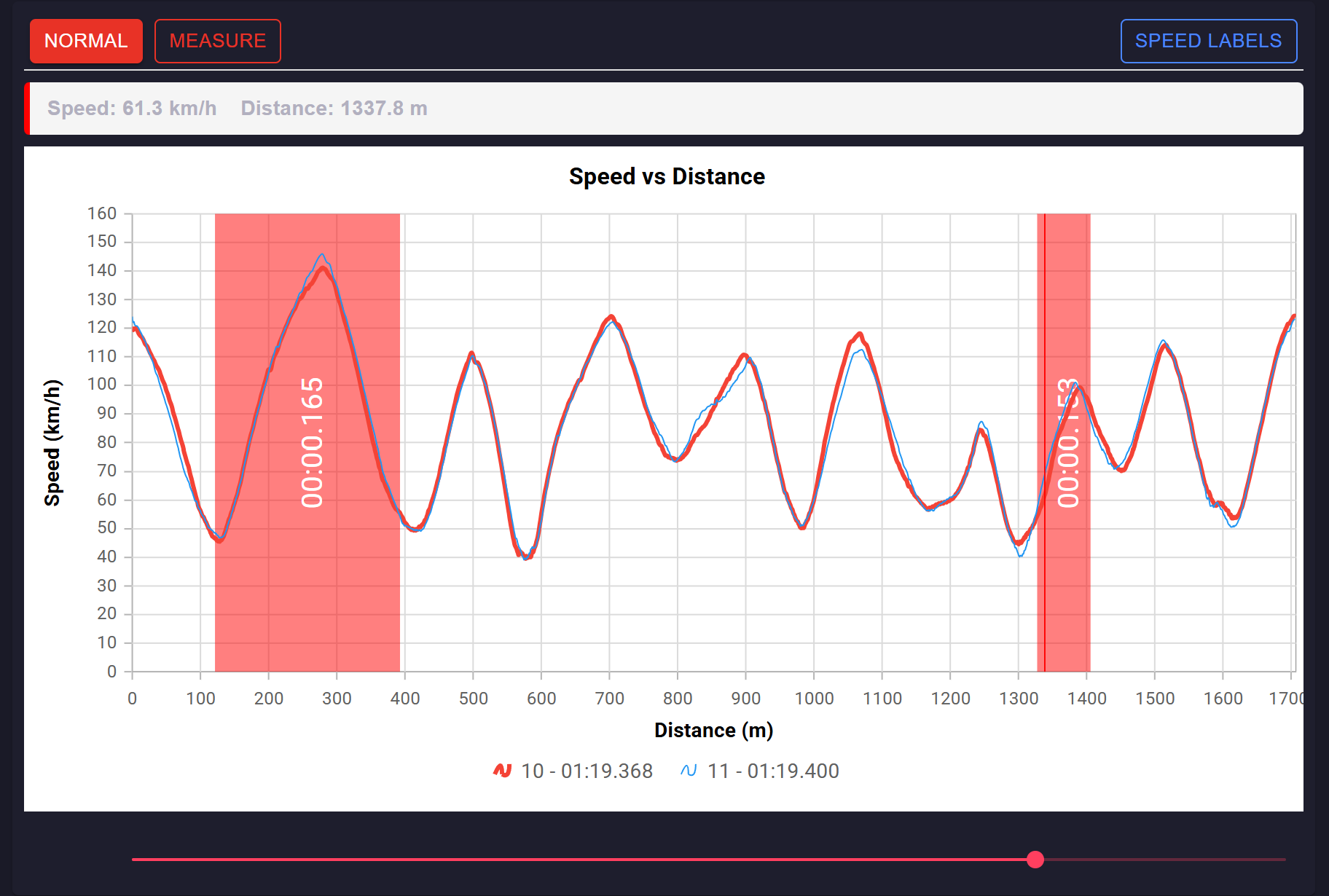Click the playback position slider handle
Screen dimensions: 1329x896
click(x=1035, y=860)
